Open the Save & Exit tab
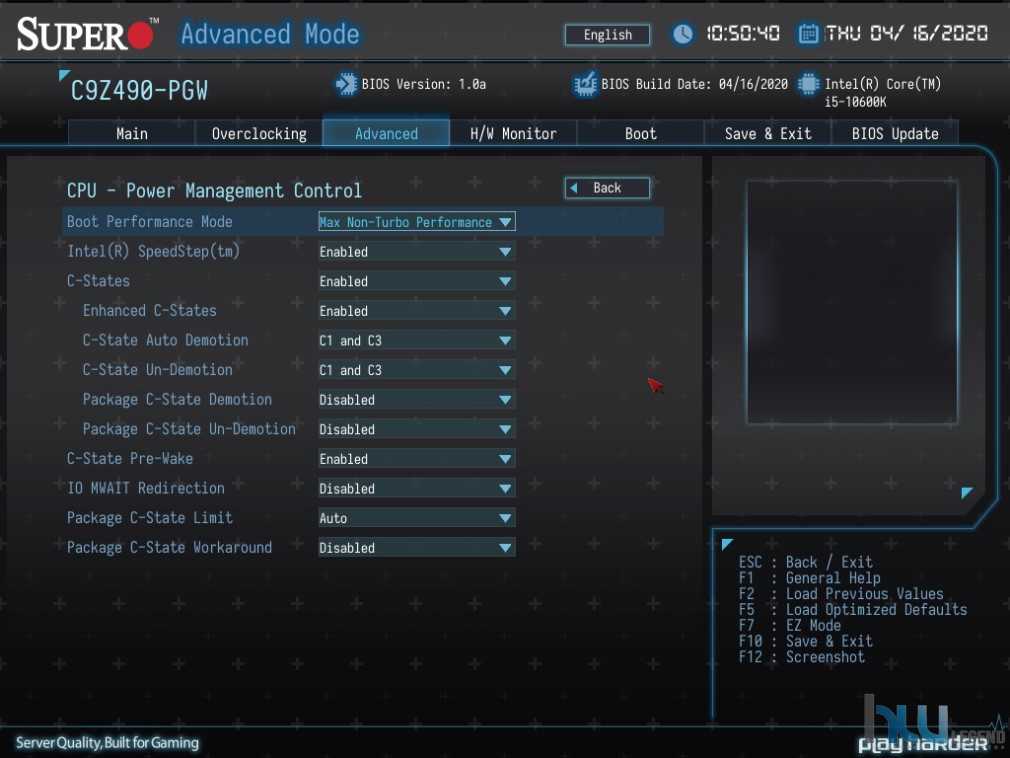 pos(768,133)
